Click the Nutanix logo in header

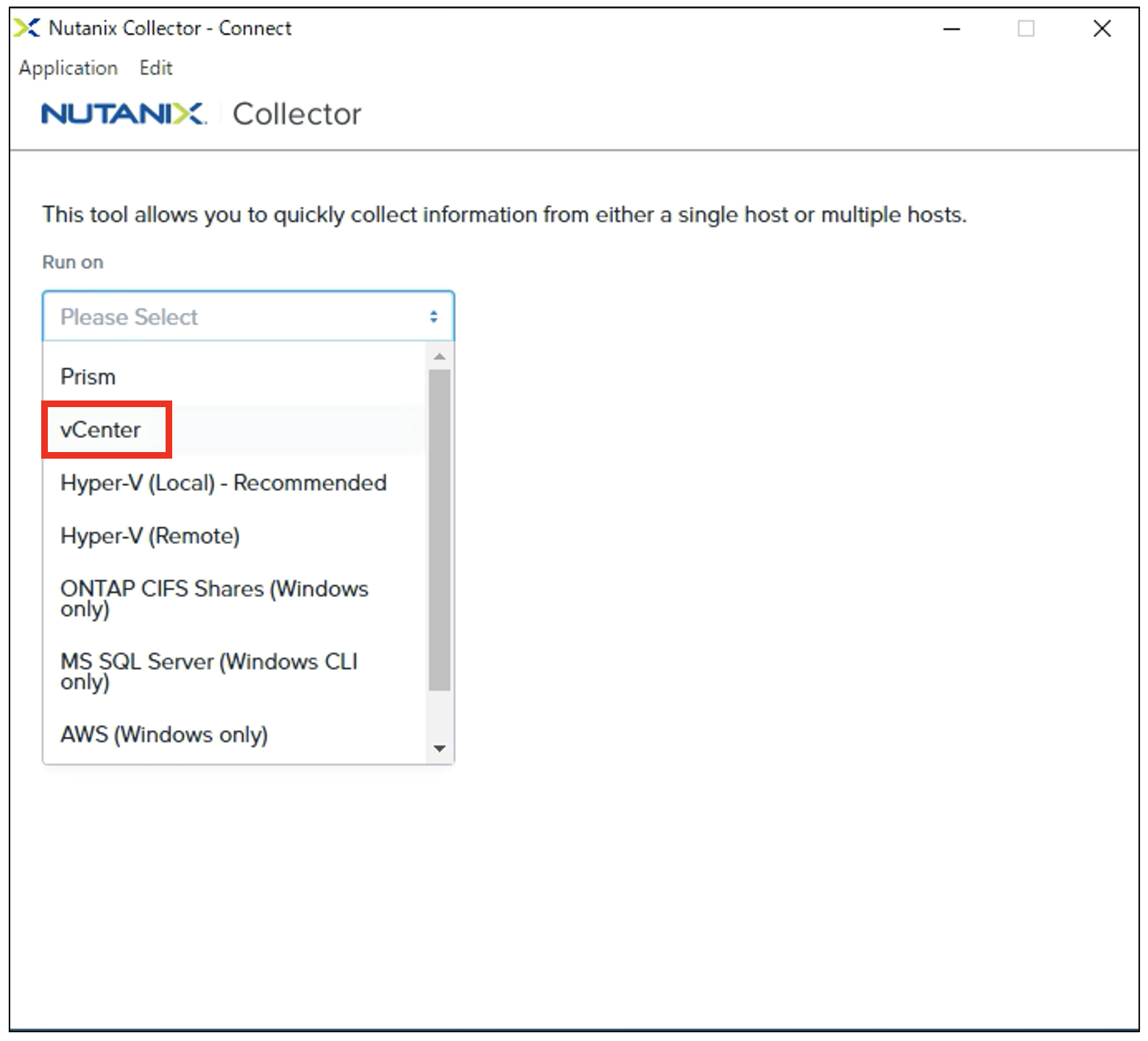[x=124, y=114]
